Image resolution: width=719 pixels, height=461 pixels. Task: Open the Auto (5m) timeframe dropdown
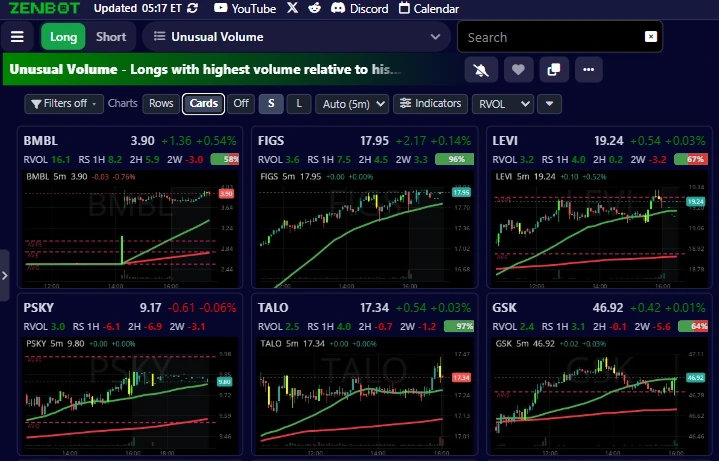click(352, 104)
